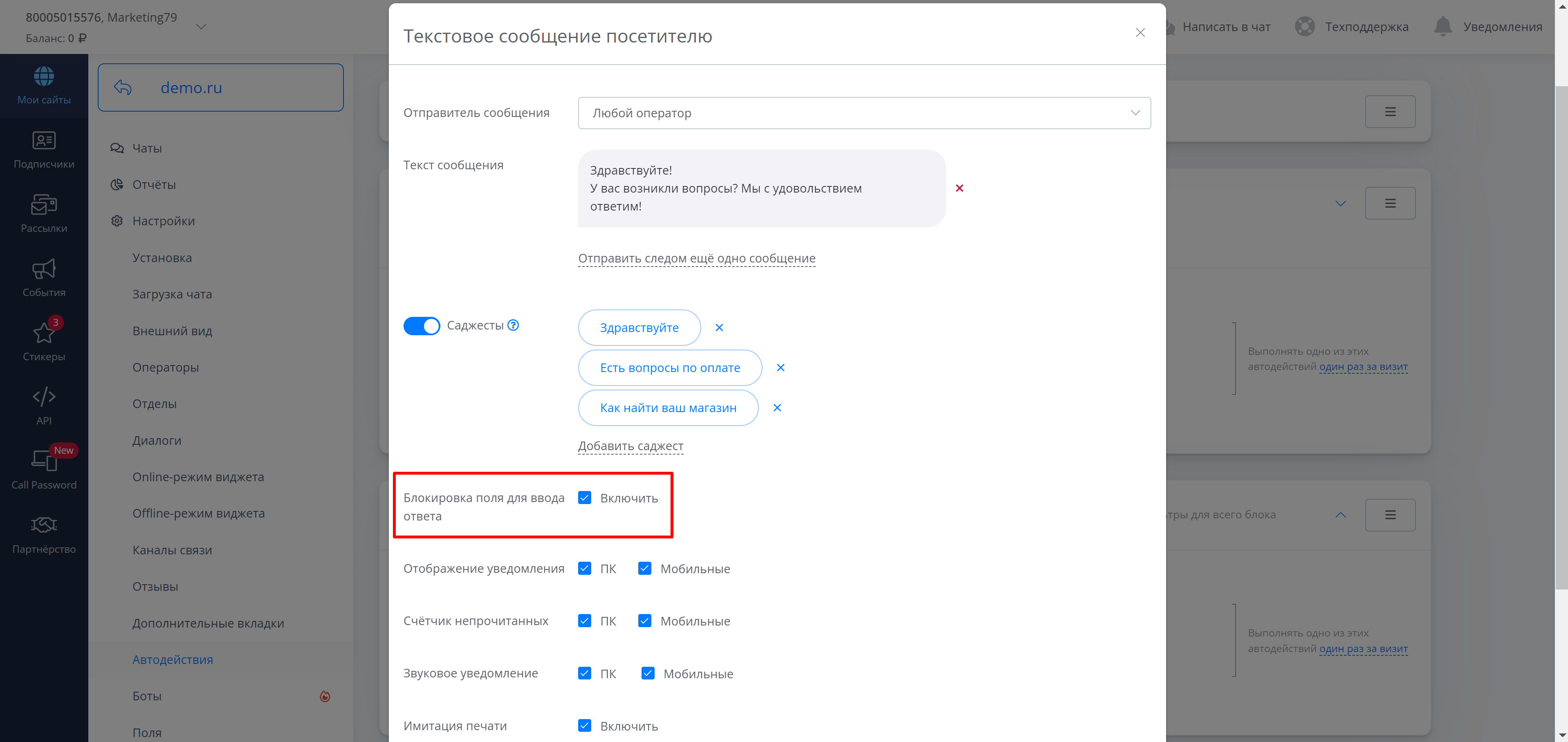Uncheck Блокировка поля Включить checkbox
Screen dimensions: 1568x742
[584, 498]
